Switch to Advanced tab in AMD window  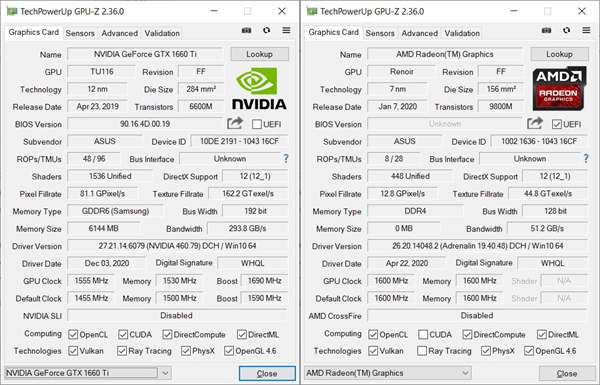click(419, 33)
